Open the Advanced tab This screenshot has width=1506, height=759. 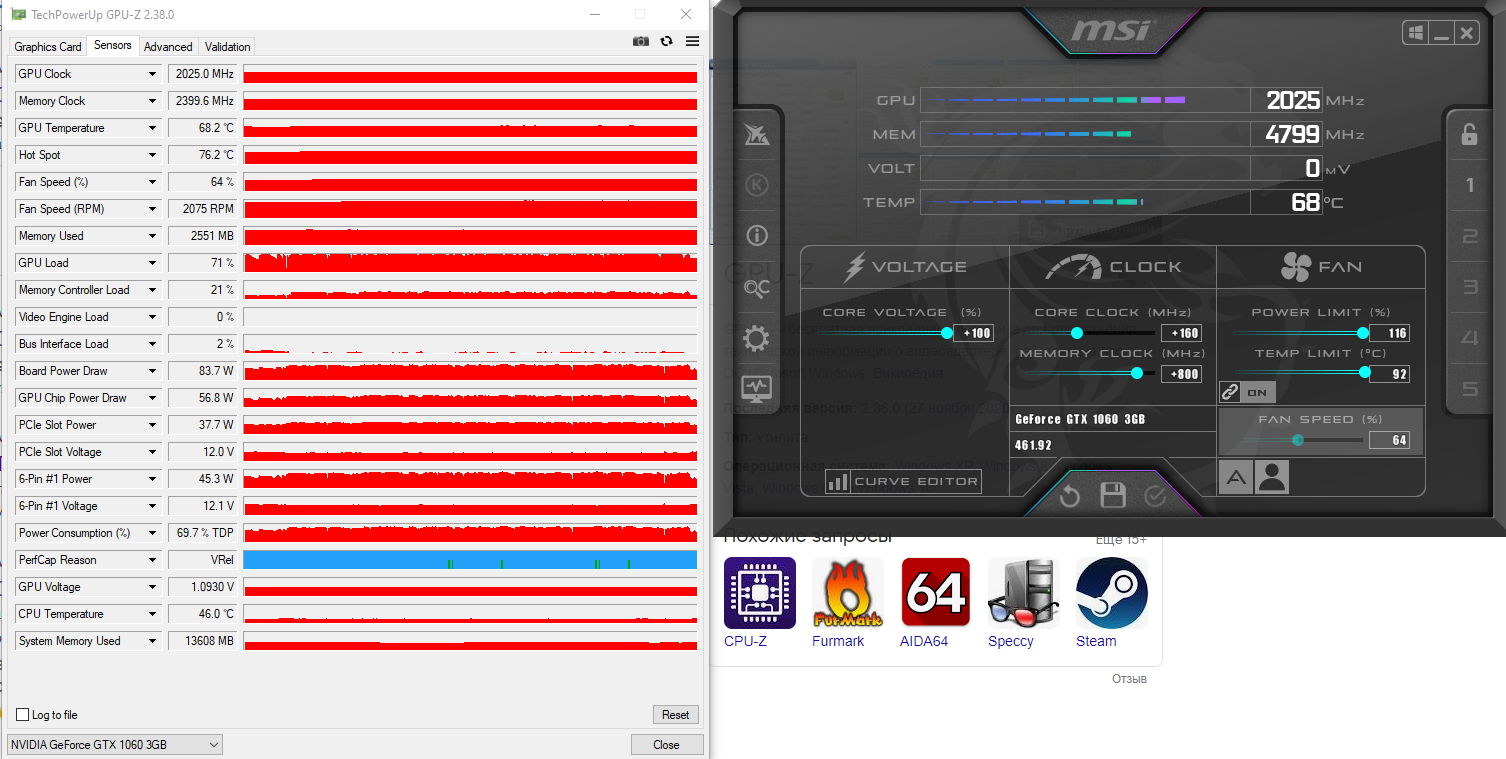click(168, 47)
